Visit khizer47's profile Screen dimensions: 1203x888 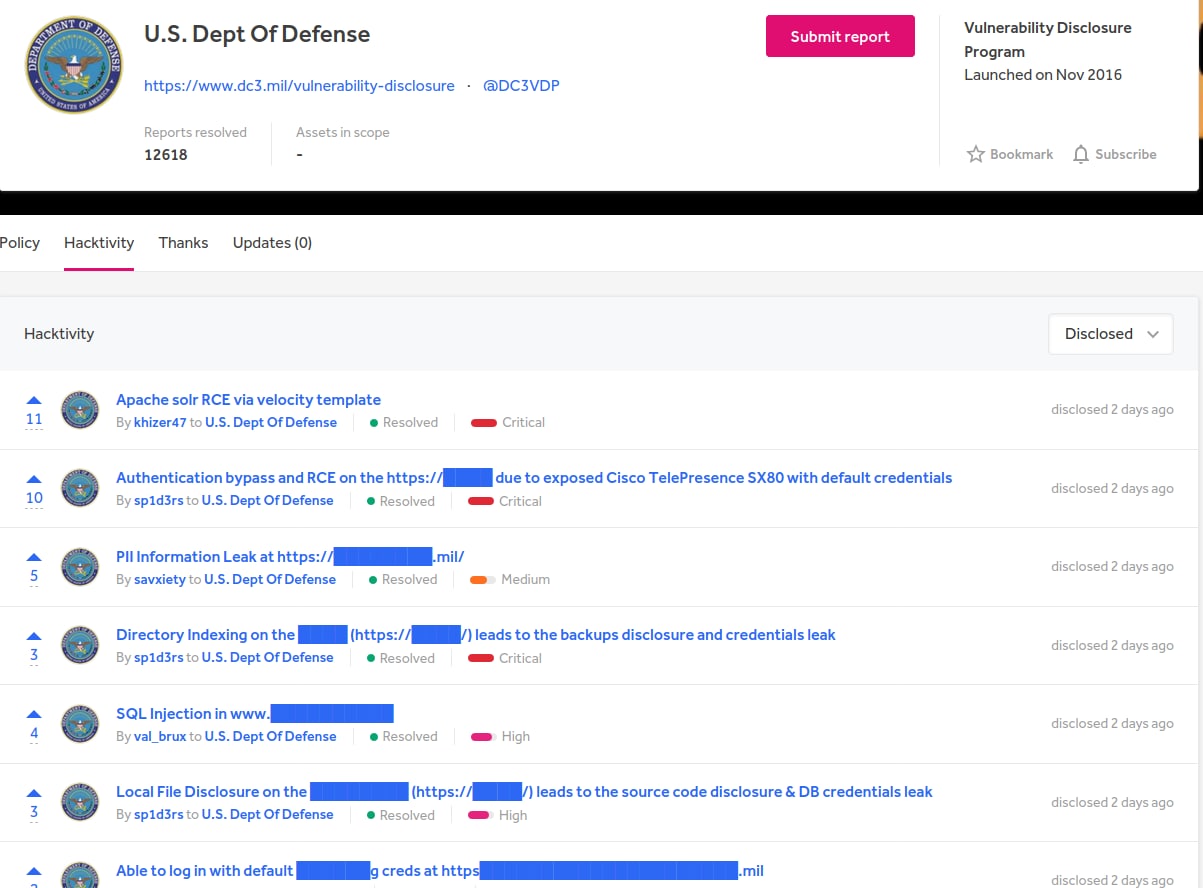click(160, 423)
